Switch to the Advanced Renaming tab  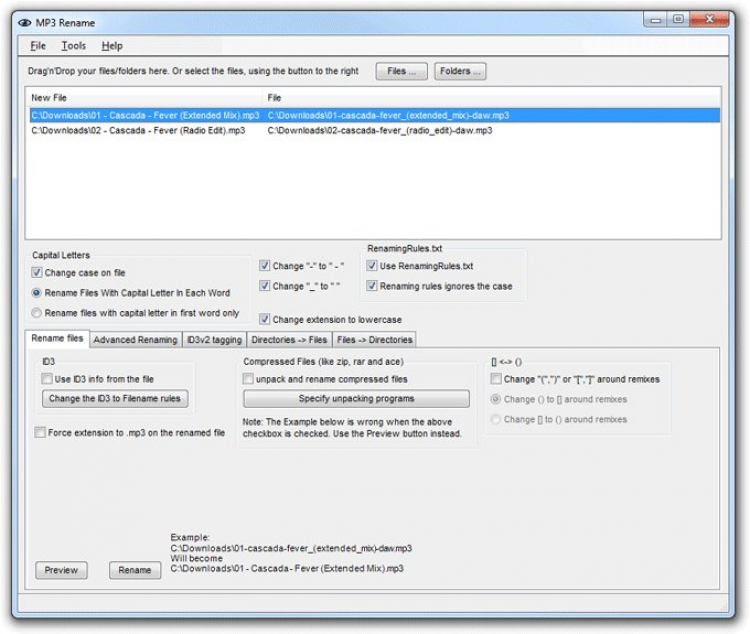click(x=135, y=340)
